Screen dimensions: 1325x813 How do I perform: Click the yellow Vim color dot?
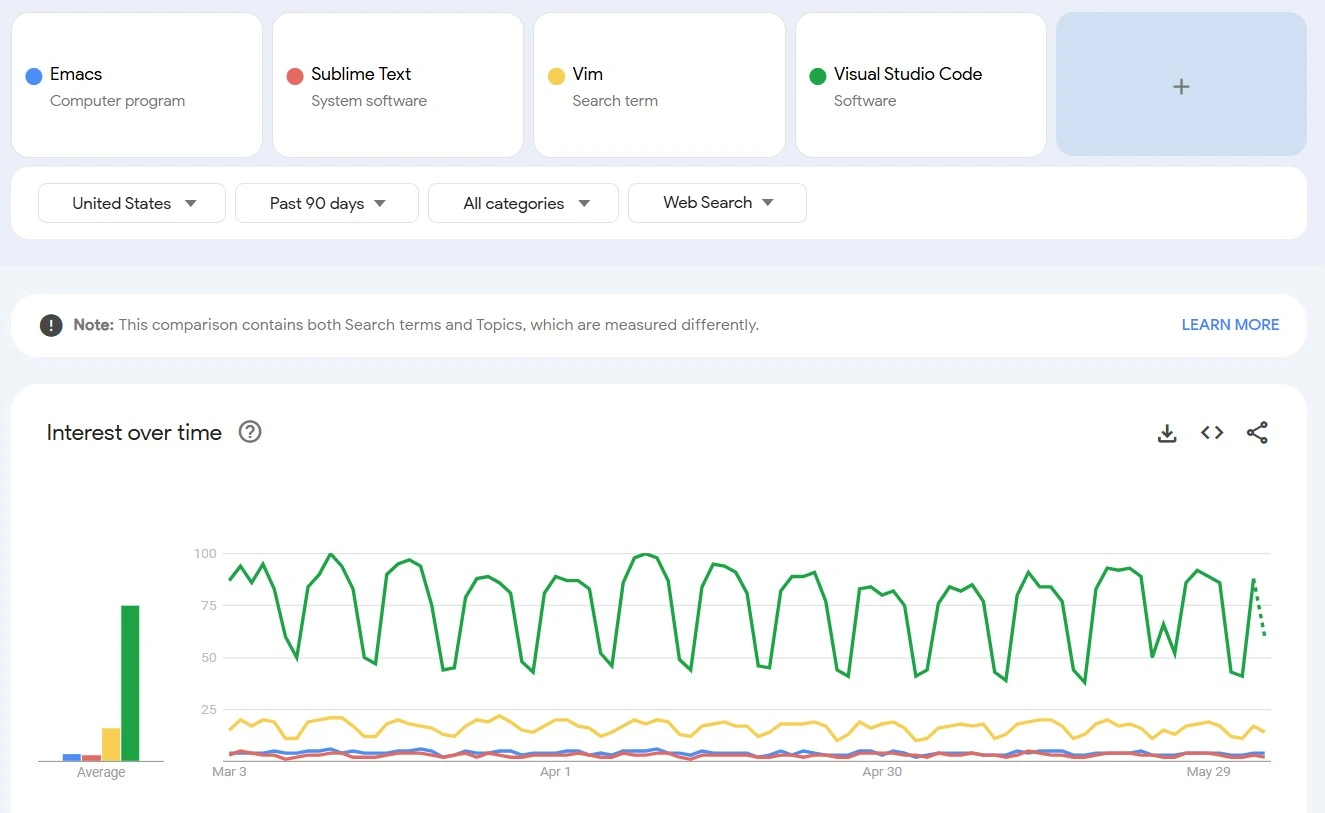(556, 76)
